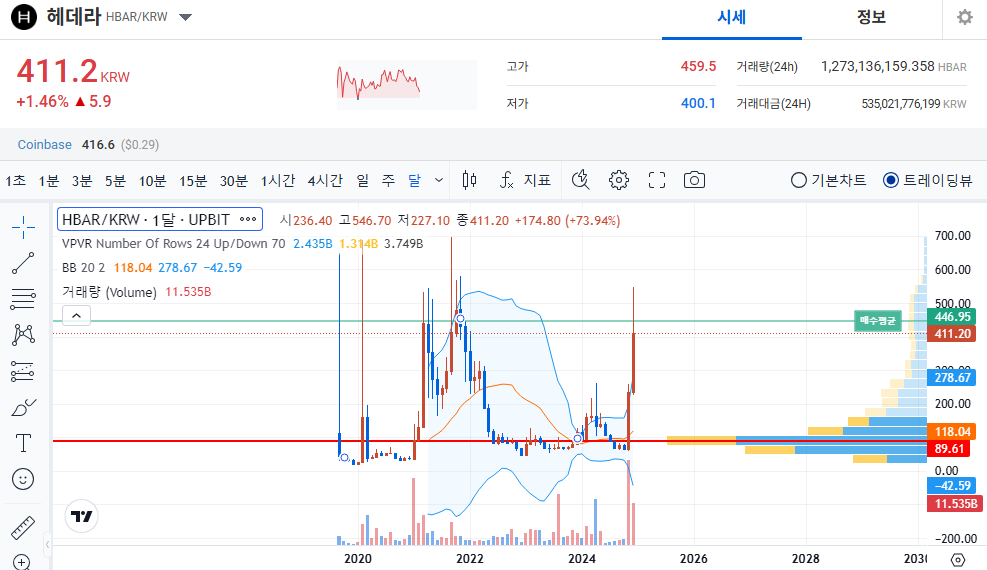Click the BB 20 2 indicator legend

tap(152, 267)
